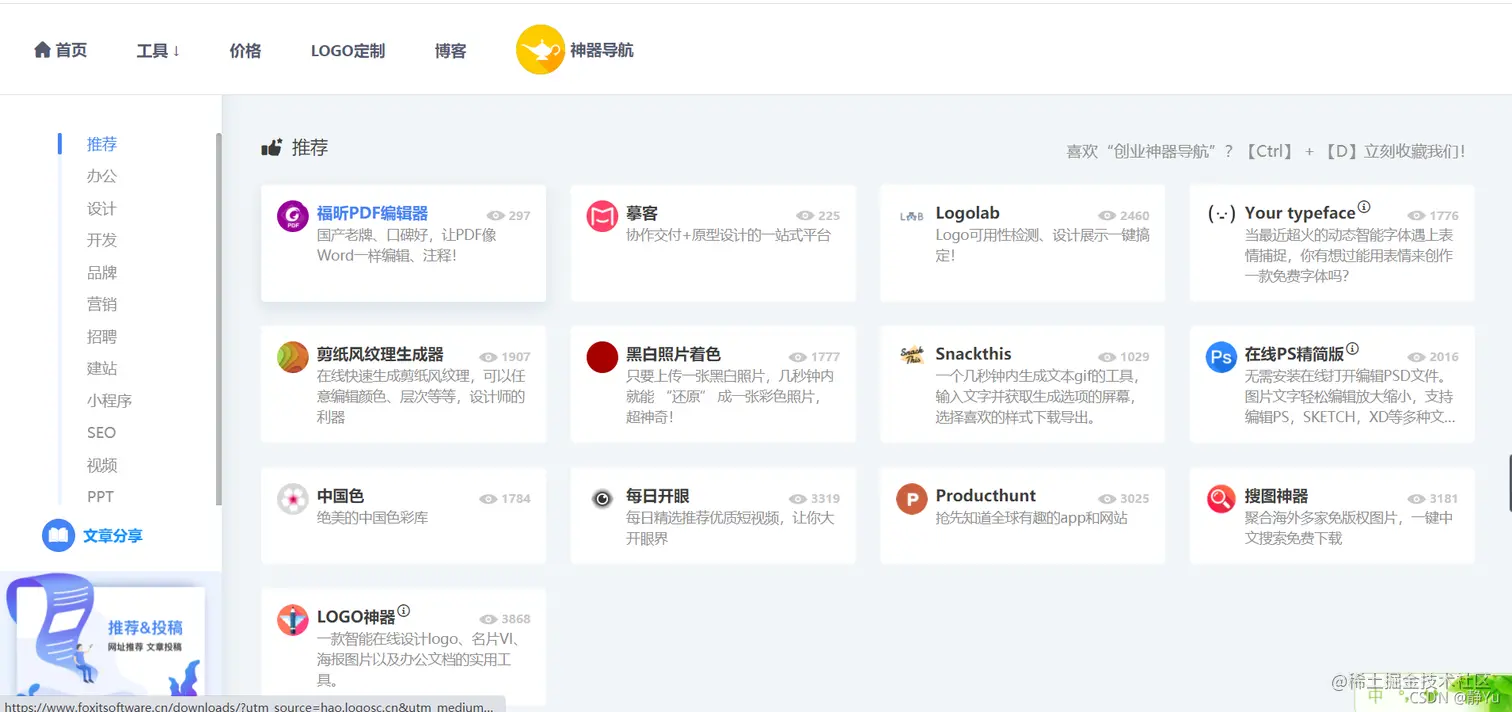
Task: Open the 摹客 title link
Action: pyautogui.click(x=642, y=213)
